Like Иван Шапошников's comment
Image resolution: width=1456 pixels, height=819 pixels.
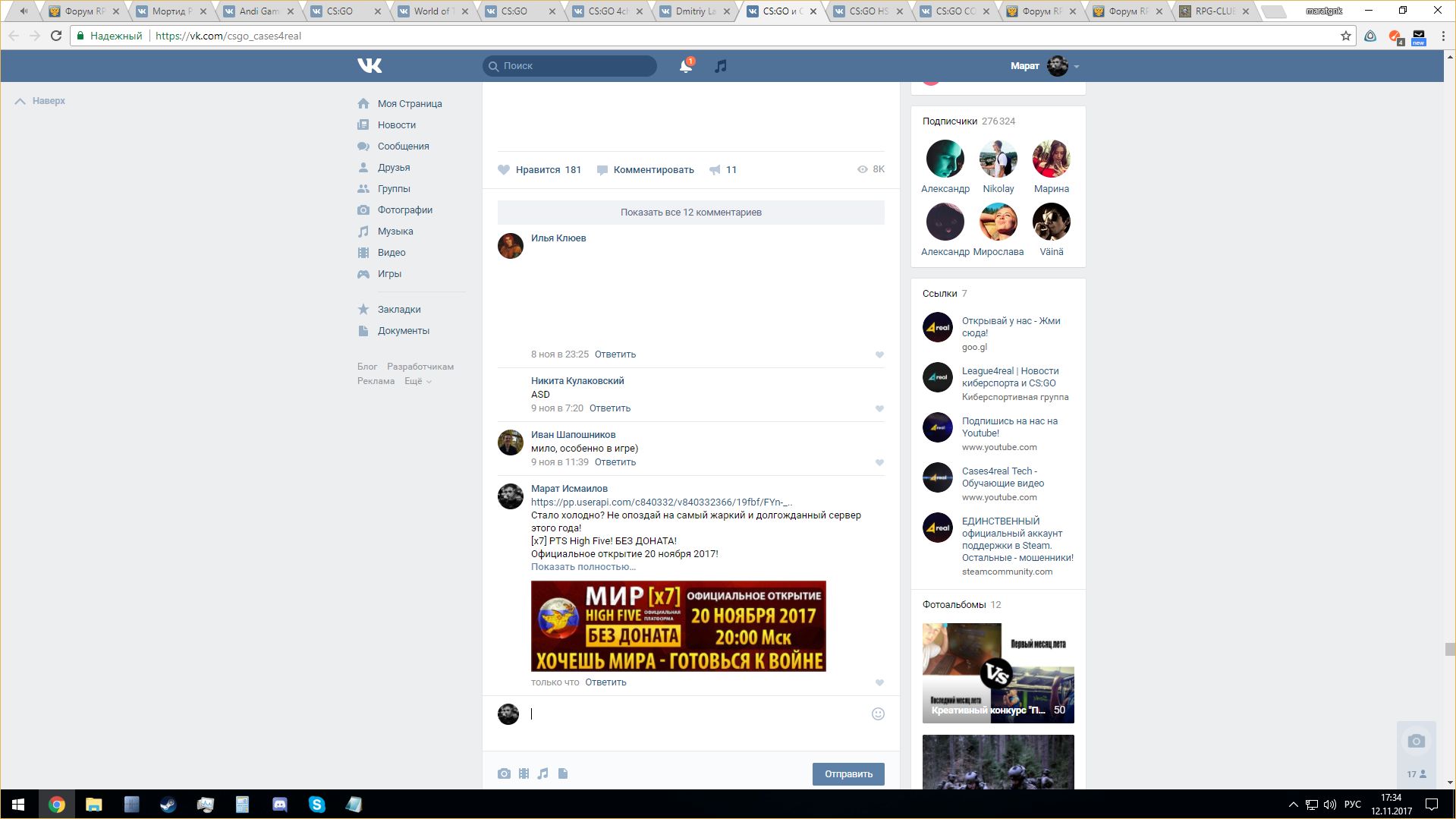coord(879,462)
